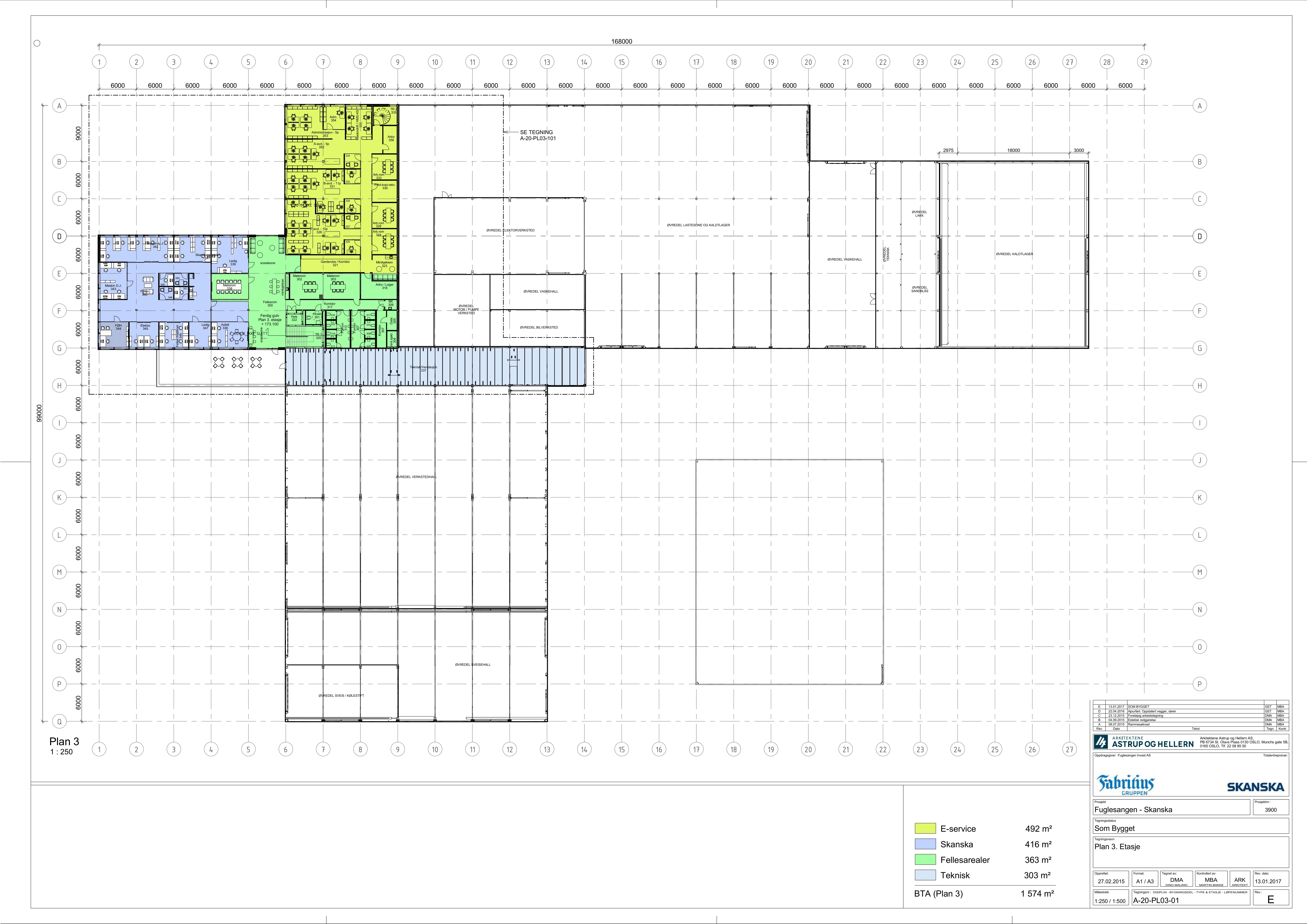Click grid axis bubble Q
The width and height of the screenshot is (1307, 924).
point(59,721)
